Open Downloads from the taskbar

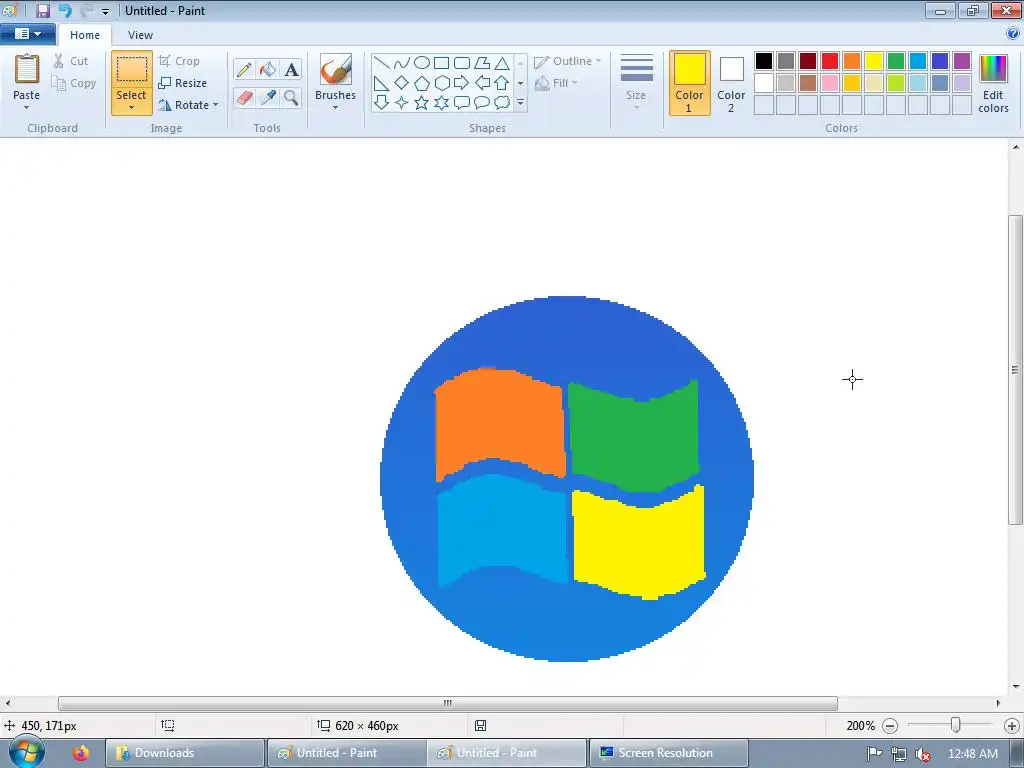pyautogui.click(x=185, y=753)
